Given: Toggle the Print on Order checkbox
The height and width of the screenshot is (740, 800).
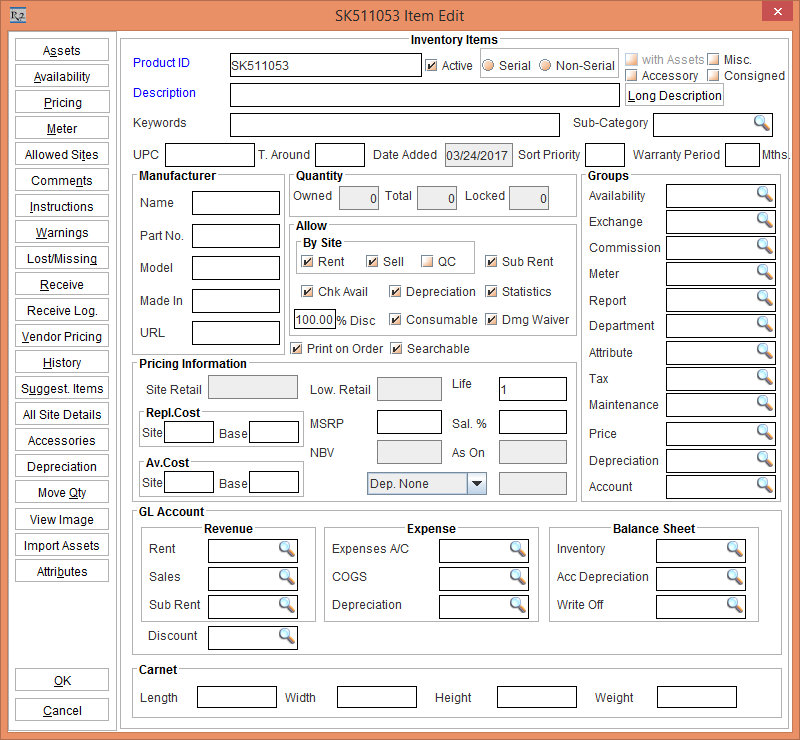Looking at the screenshot, I should pos(296,349).
